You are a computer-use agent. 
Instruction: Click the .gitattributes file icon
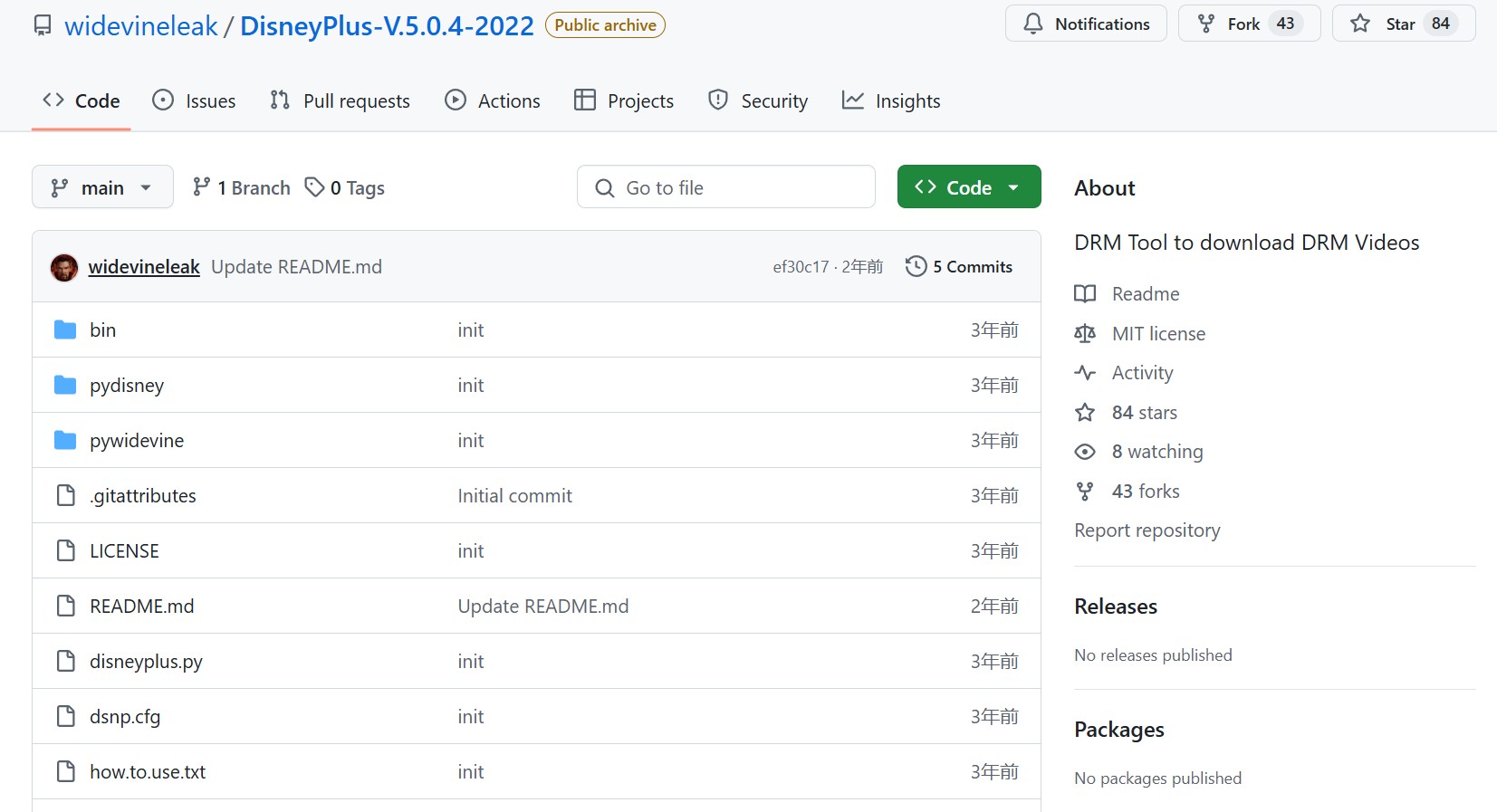pyautogui.click(x=66, y=495)
